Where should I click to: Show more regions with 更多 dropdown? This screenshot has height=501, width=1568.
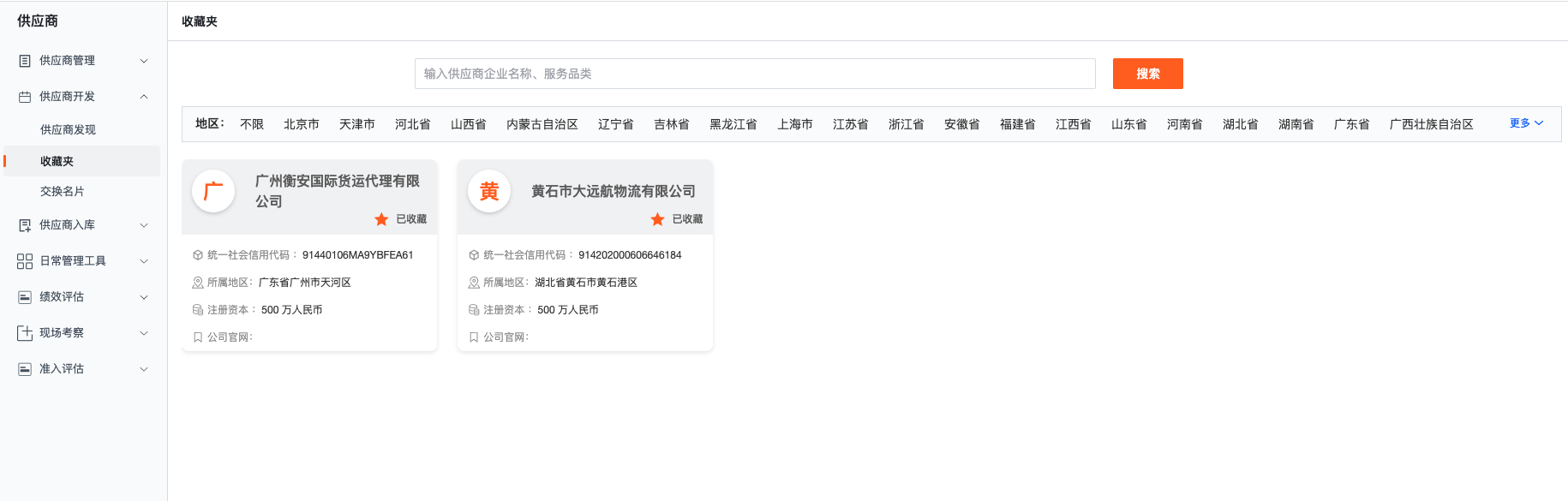(1526, 123)
